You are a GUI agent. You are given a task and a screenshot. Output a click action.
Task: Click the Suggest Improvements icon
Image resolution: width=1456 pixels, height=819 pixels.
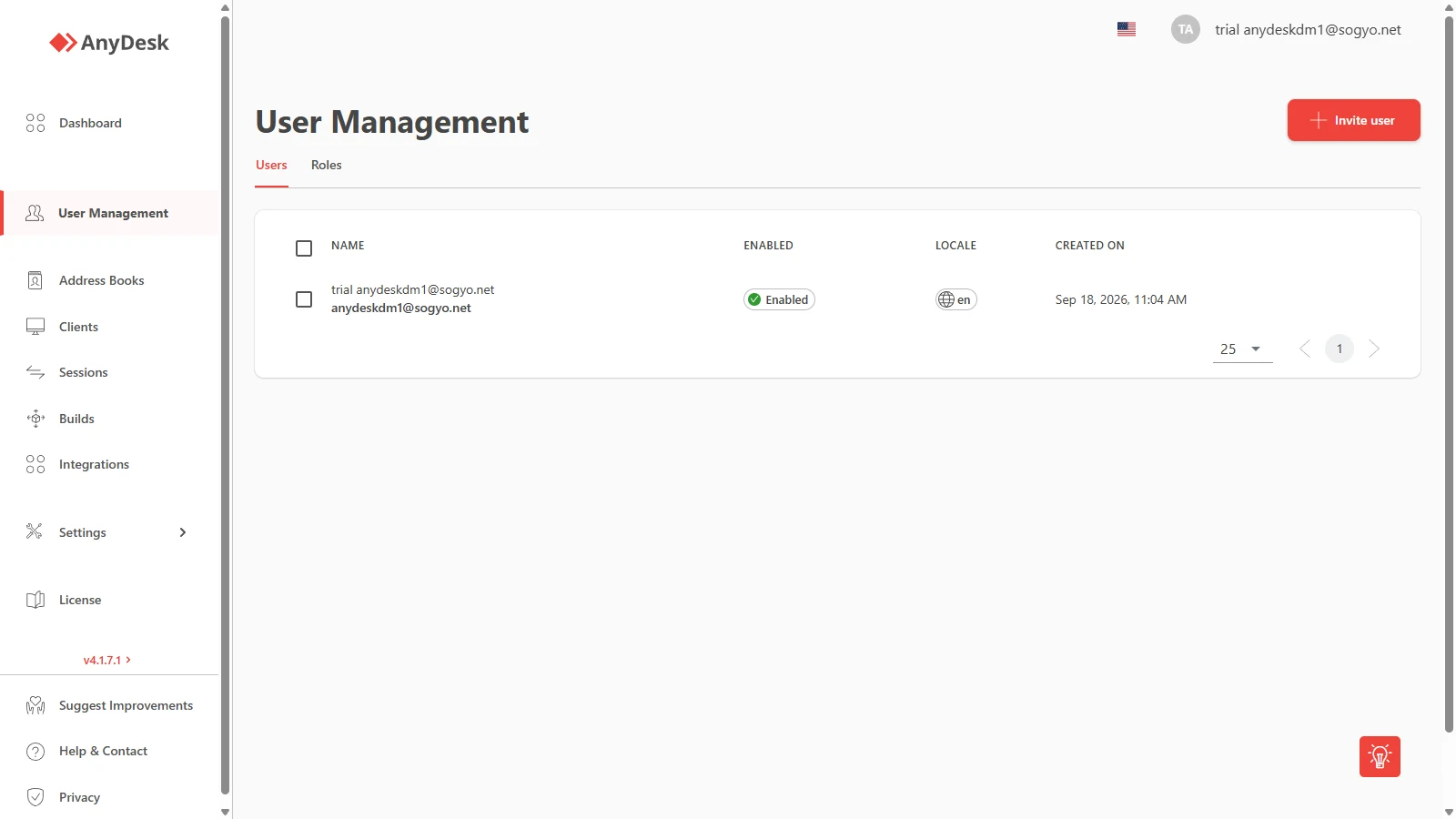[x=35, y=705]
